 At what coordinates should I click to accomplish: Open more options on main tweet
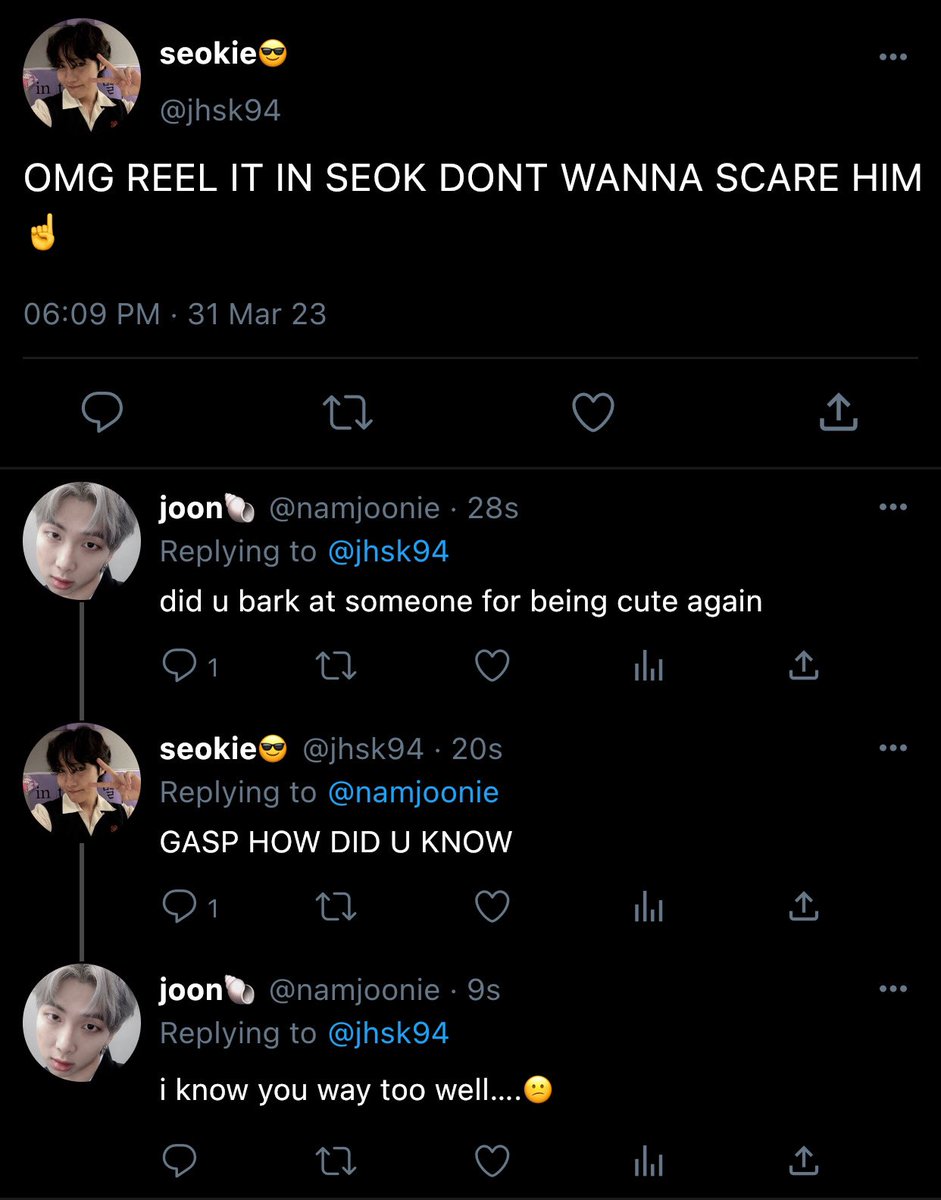point(892,57)
